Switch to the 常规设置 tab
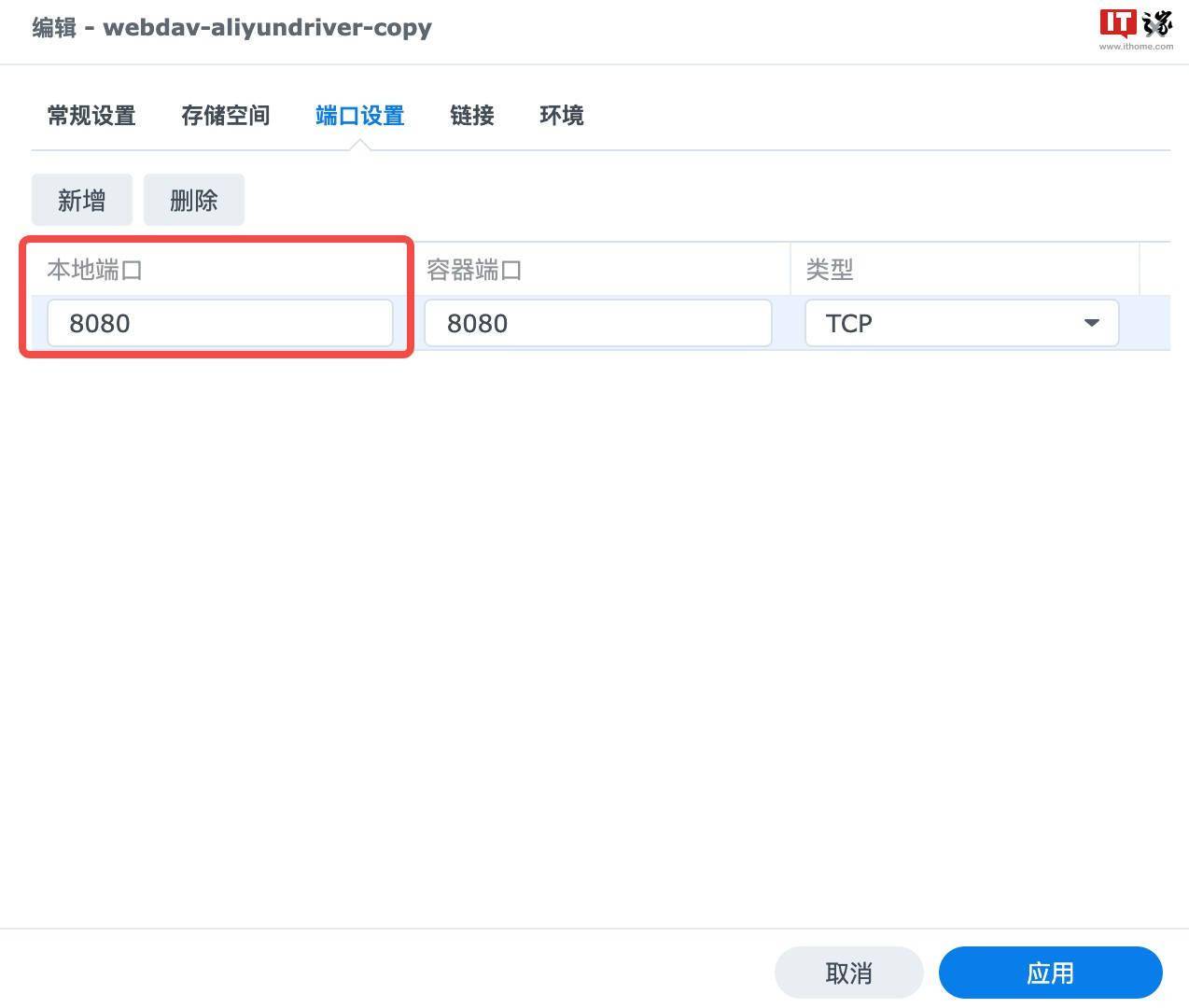 coord(91,116)
